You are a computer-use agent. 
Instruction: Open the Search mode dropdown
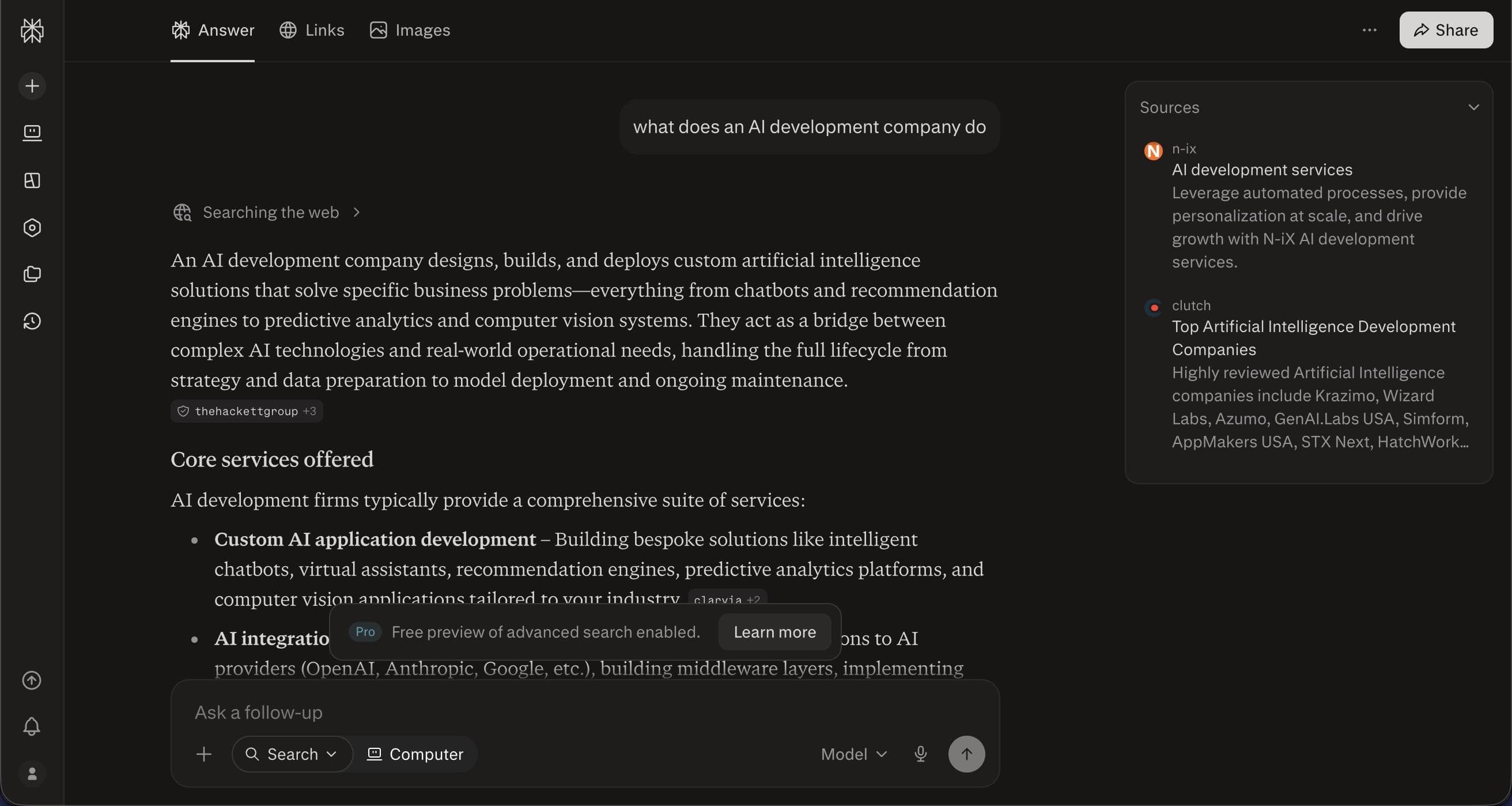pos(292,754)
